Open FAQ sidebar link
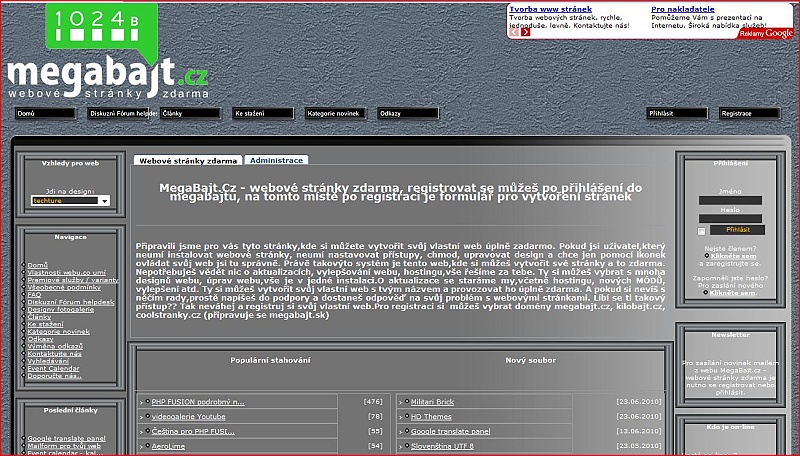800x456 pixels. point(34,295)
